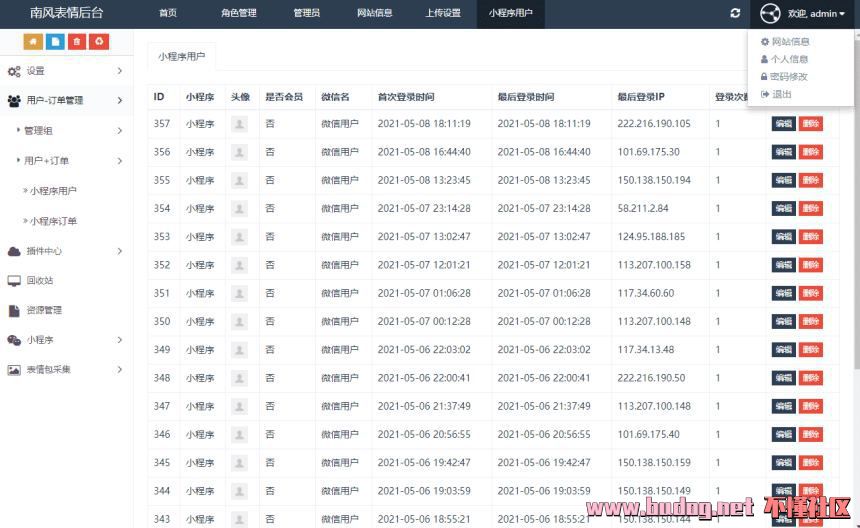
Task: Delete user row ID 348
Action: [811, 378]
